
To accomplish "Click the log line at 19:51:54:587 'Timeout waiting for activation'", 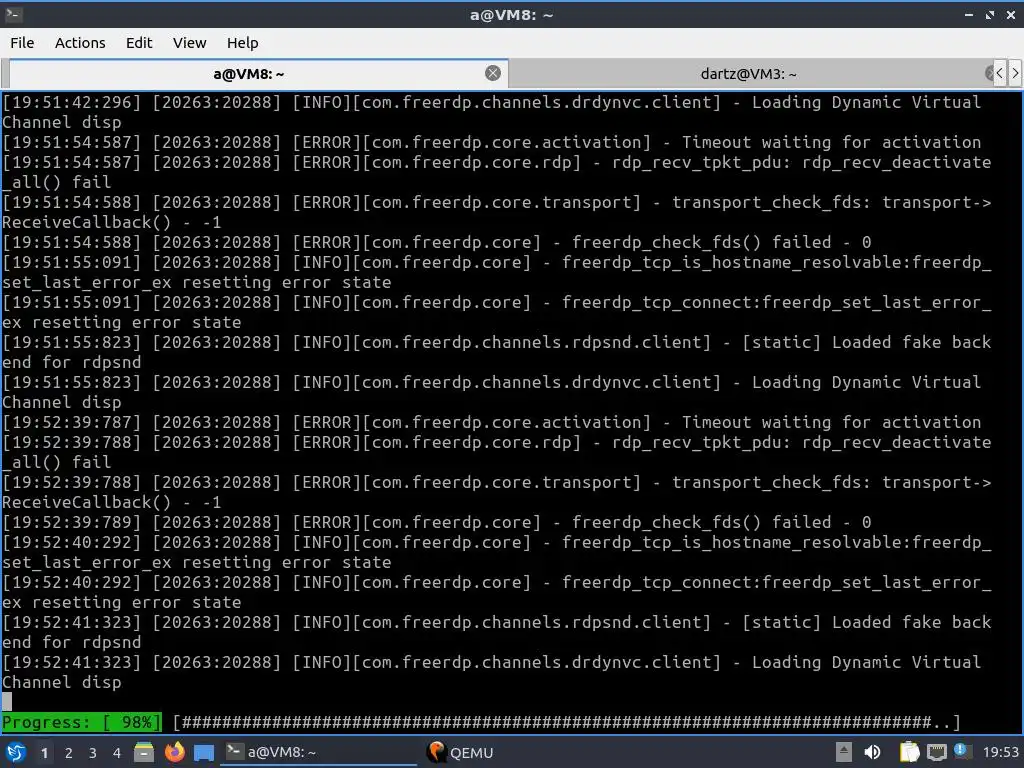I will point(491,142).
